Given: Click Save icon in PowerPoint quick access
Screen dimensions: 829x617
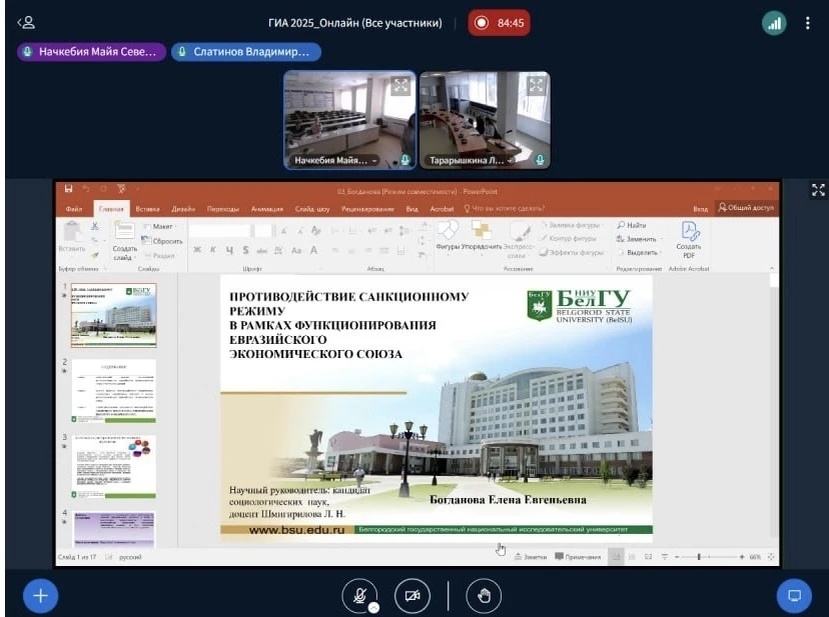Looking at the screenshot, I should [x=68, y=188].
